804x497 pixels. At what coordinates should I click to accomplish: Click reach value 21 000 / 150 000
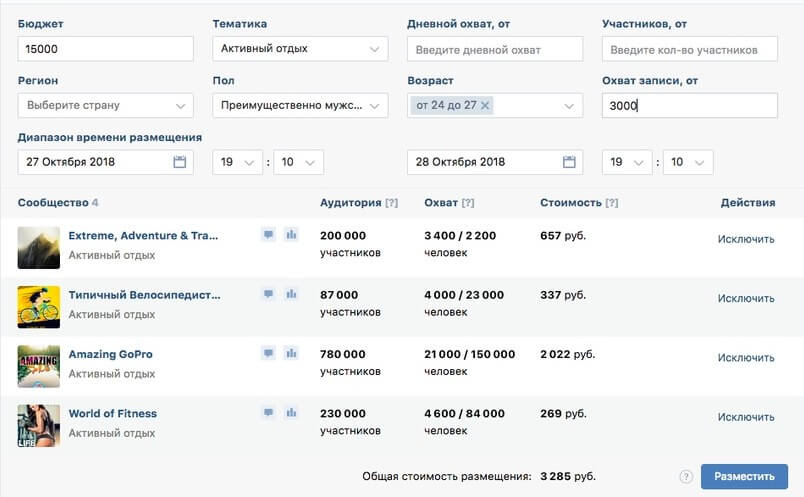point(470,354)
